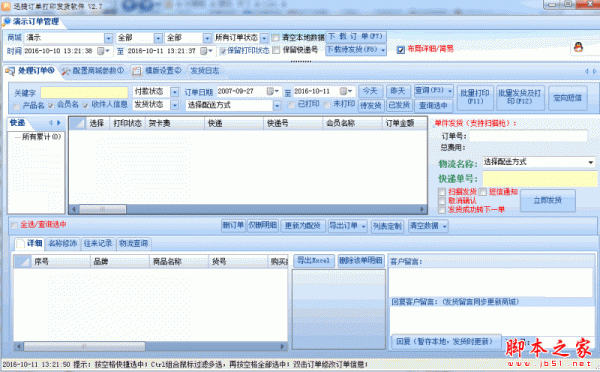This screenshot has width=600, height=372.
Task: Toggle 产品名 search checkbox
Action: pos(16,106)
